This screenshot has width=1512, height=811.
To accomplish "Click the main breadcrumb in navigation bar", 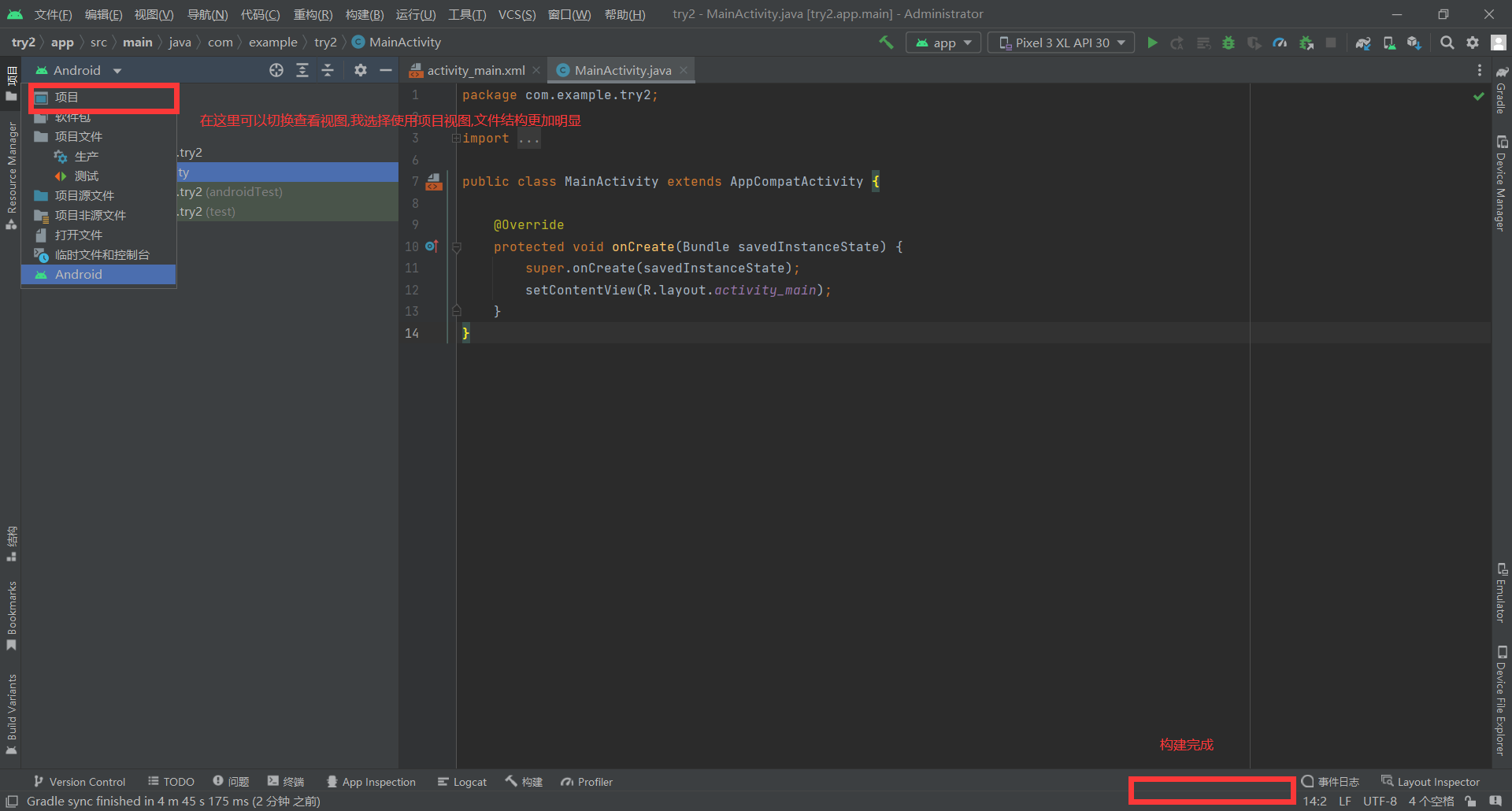I will tap(138, 43).
